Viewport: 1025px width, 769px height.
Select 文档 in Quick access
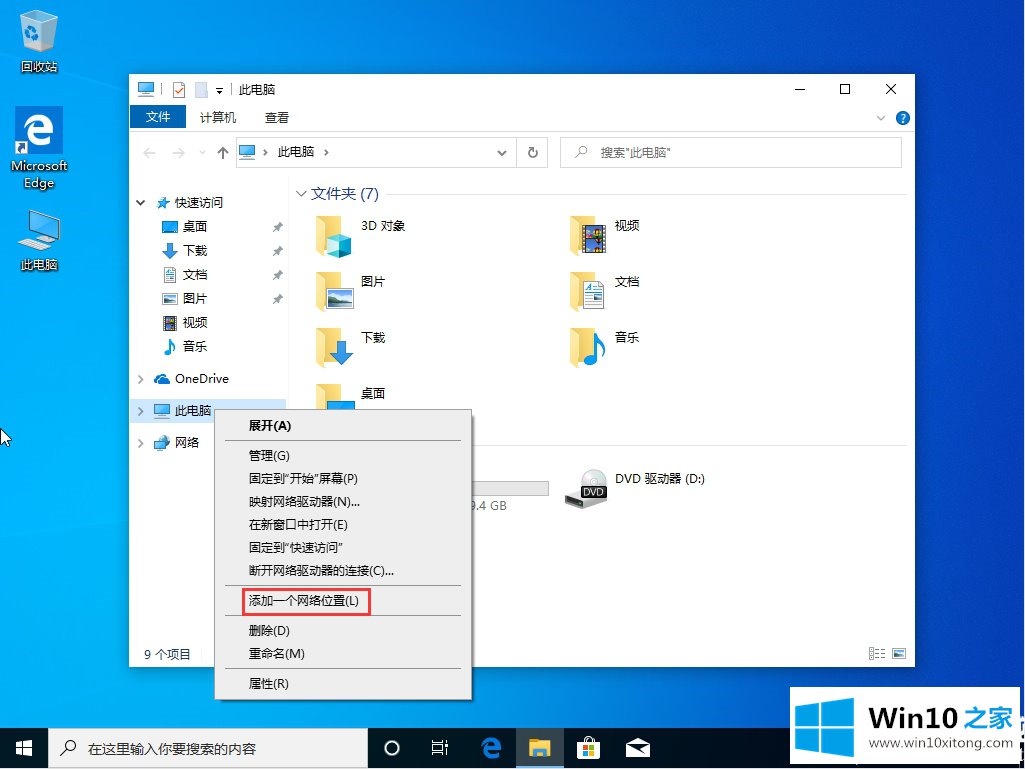coord(195,275)
